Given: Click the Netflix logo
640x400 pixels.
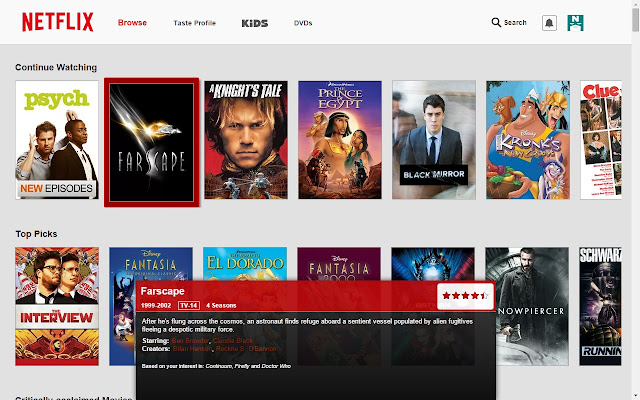Looking at the screenshot, I should coord(58,22).
